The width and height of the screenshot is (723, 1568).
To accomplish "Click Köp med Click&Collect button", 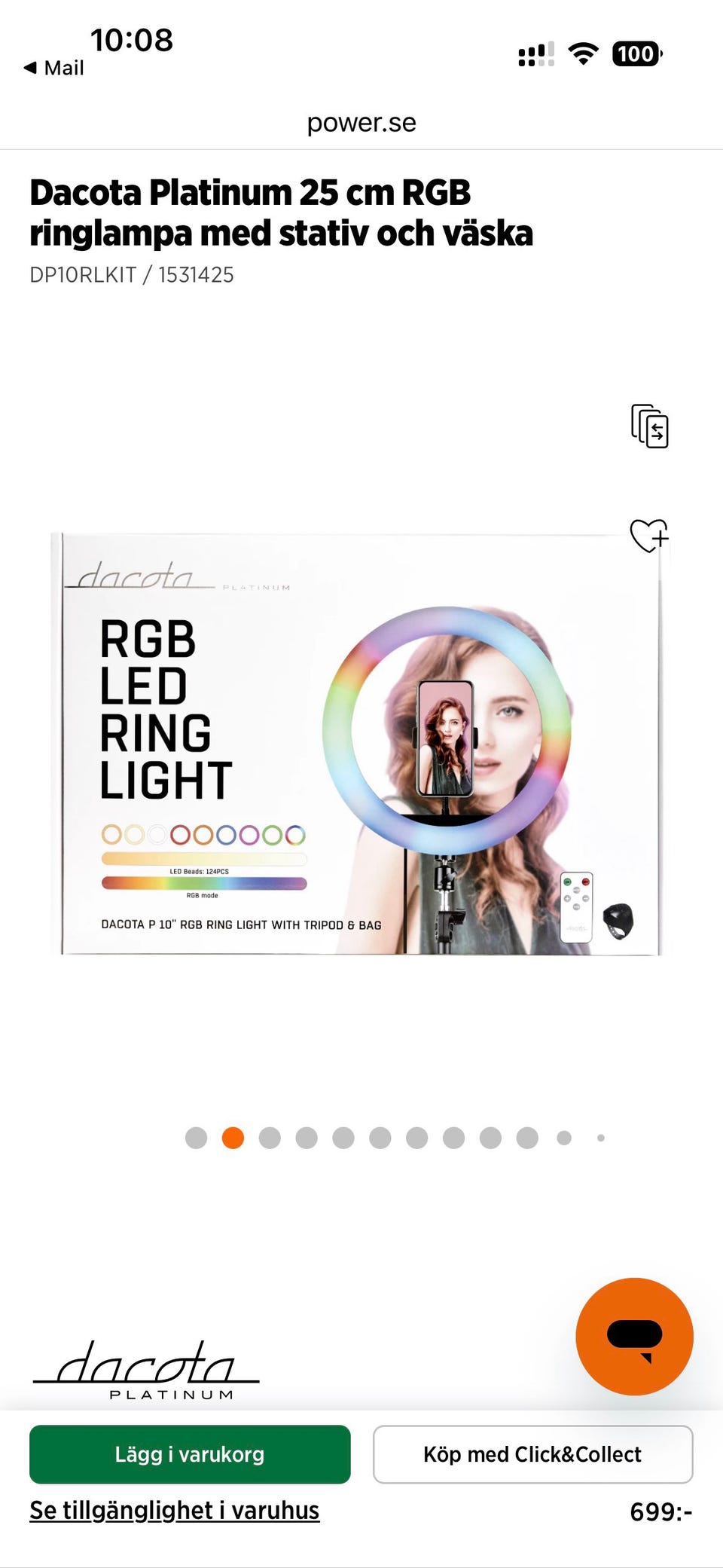I will [x=532, y=1454].
